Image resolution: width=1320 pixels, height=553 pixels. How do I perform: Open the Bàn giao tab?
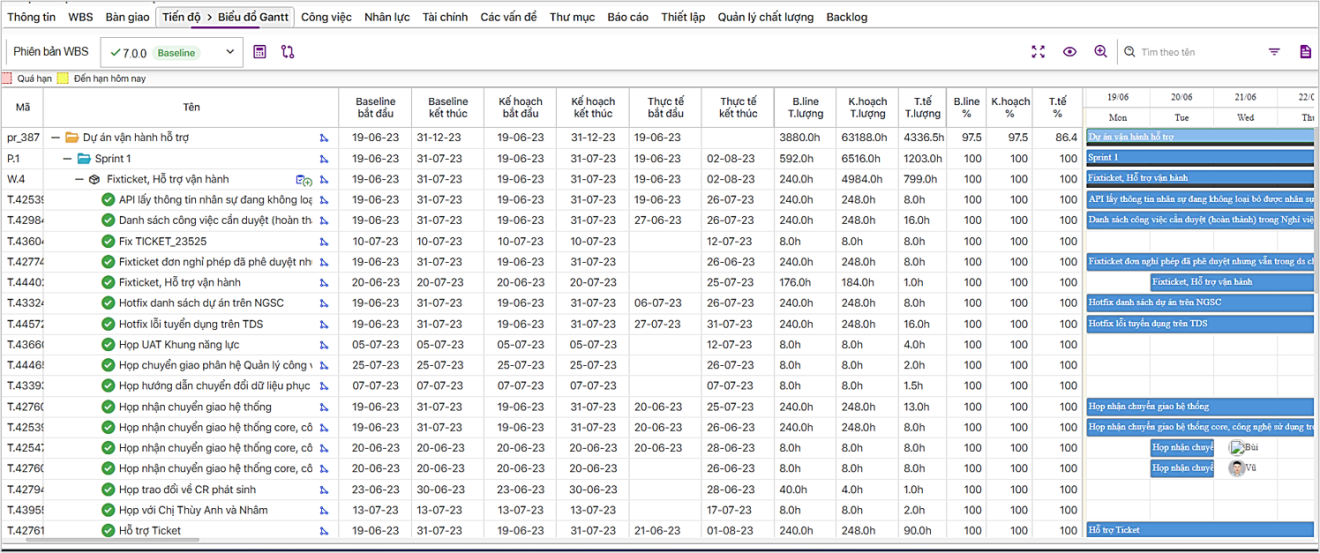coord(126,17)
